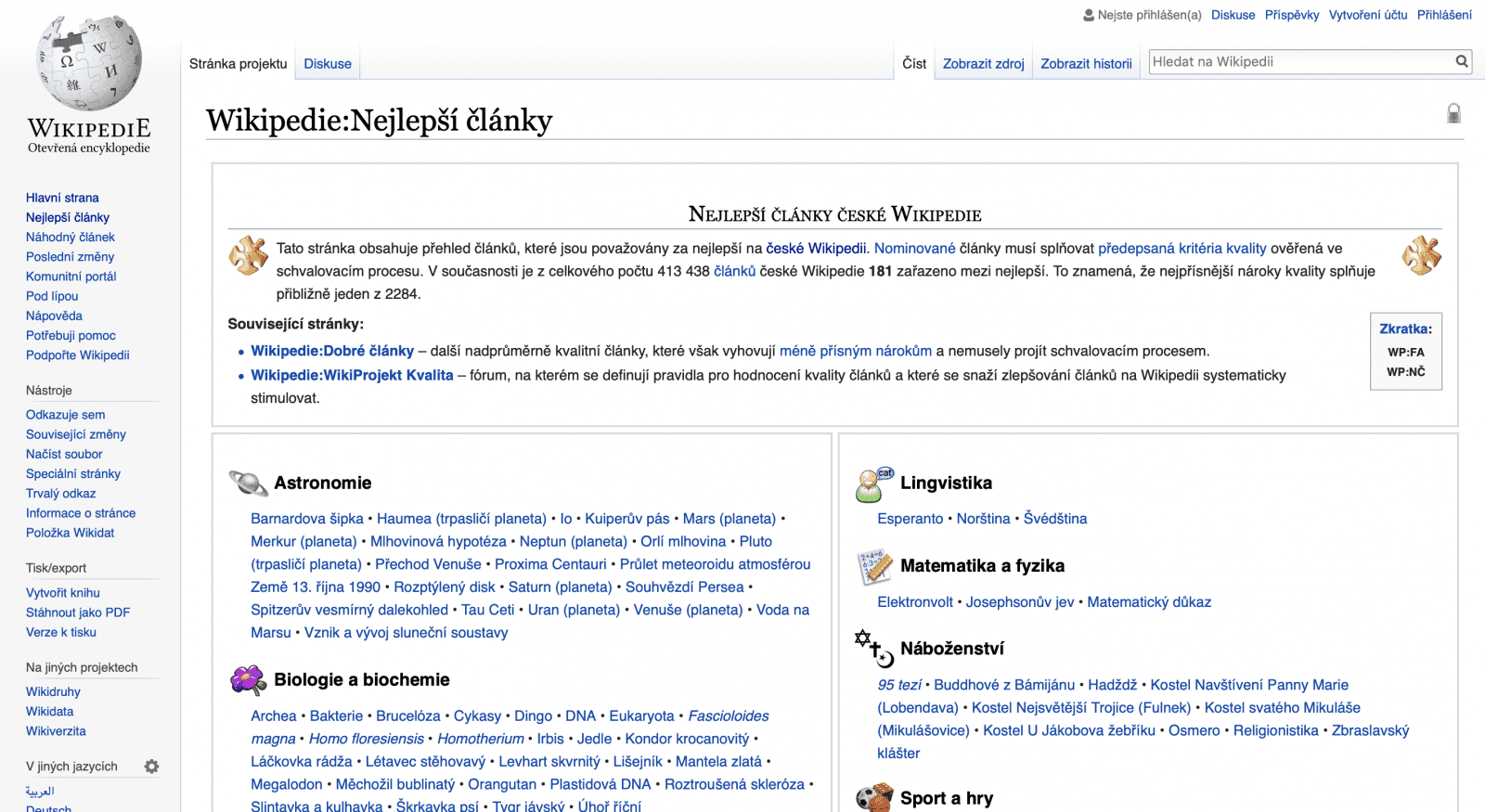Open the Elektronvolt article
Viewport: 1485px width, 812px height.
tap(915, 601)
